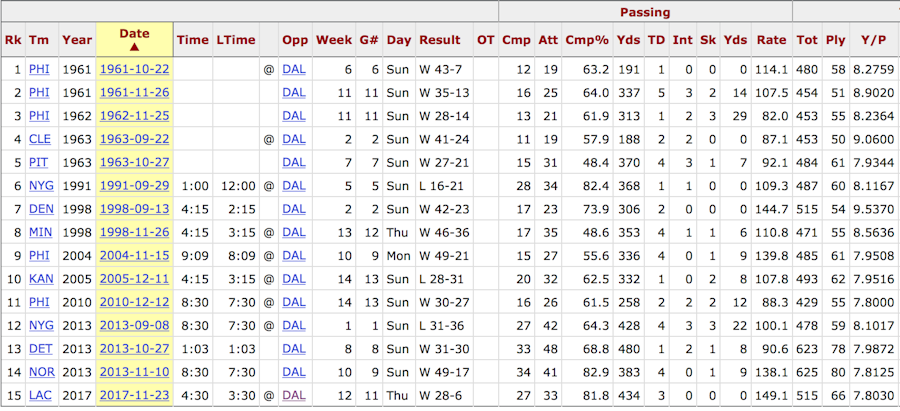Sort by the passing Rate column header
Screen dimensions: 900x411
771,40
